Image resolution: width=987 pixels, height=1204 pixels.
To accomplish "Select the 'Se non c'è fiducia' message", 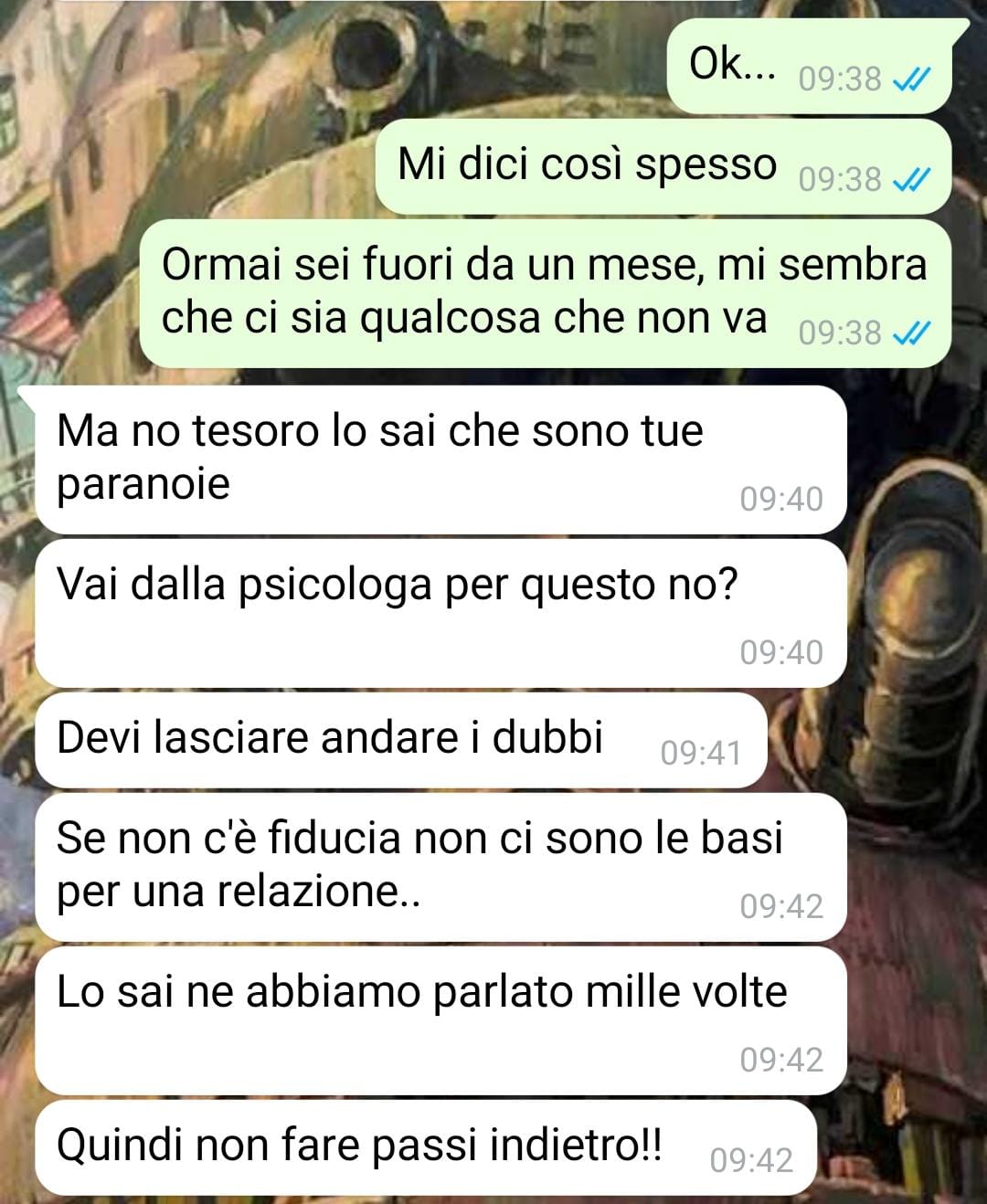I will (440, 867).
